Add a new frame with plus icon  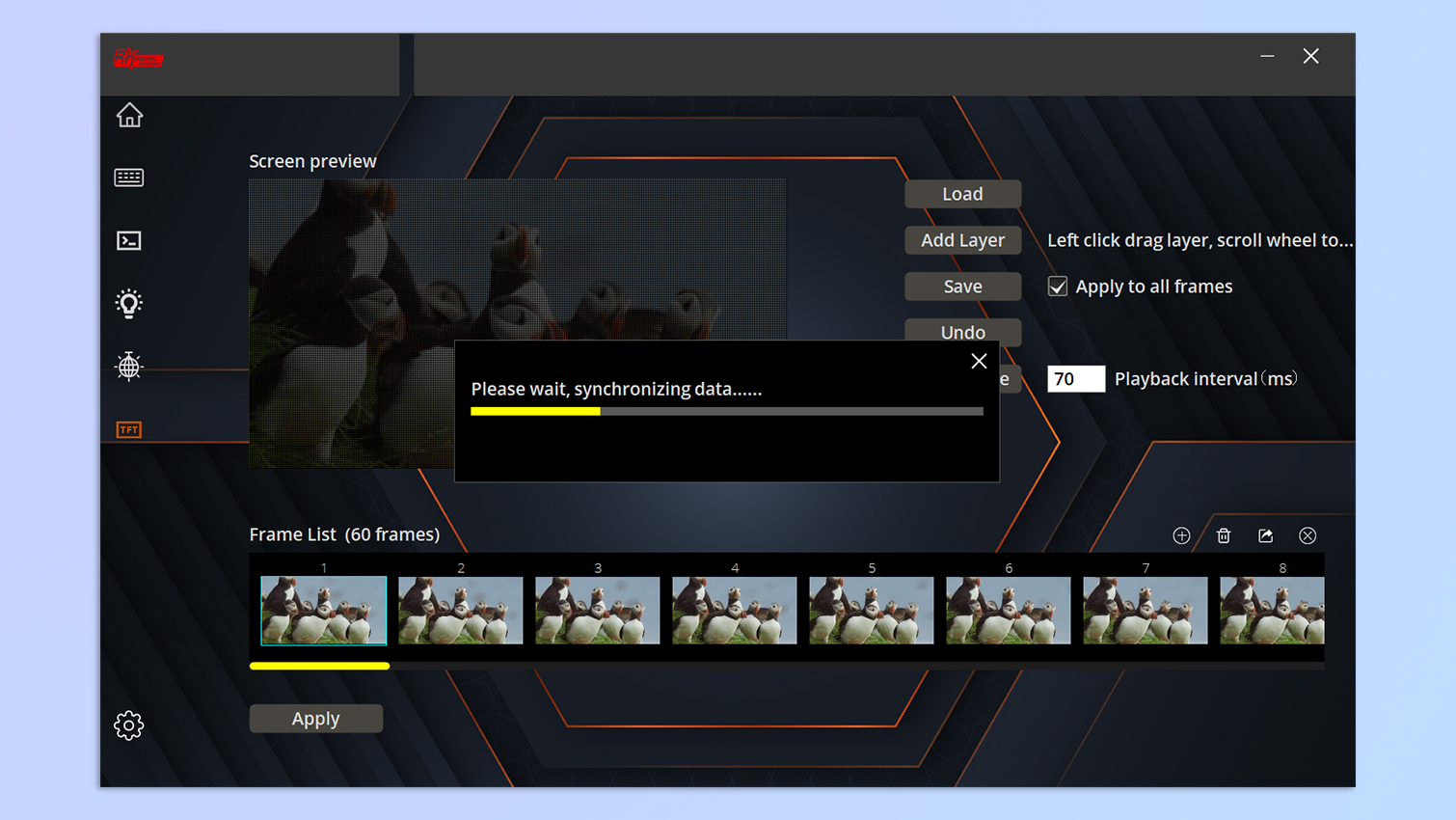(1181, 535)
